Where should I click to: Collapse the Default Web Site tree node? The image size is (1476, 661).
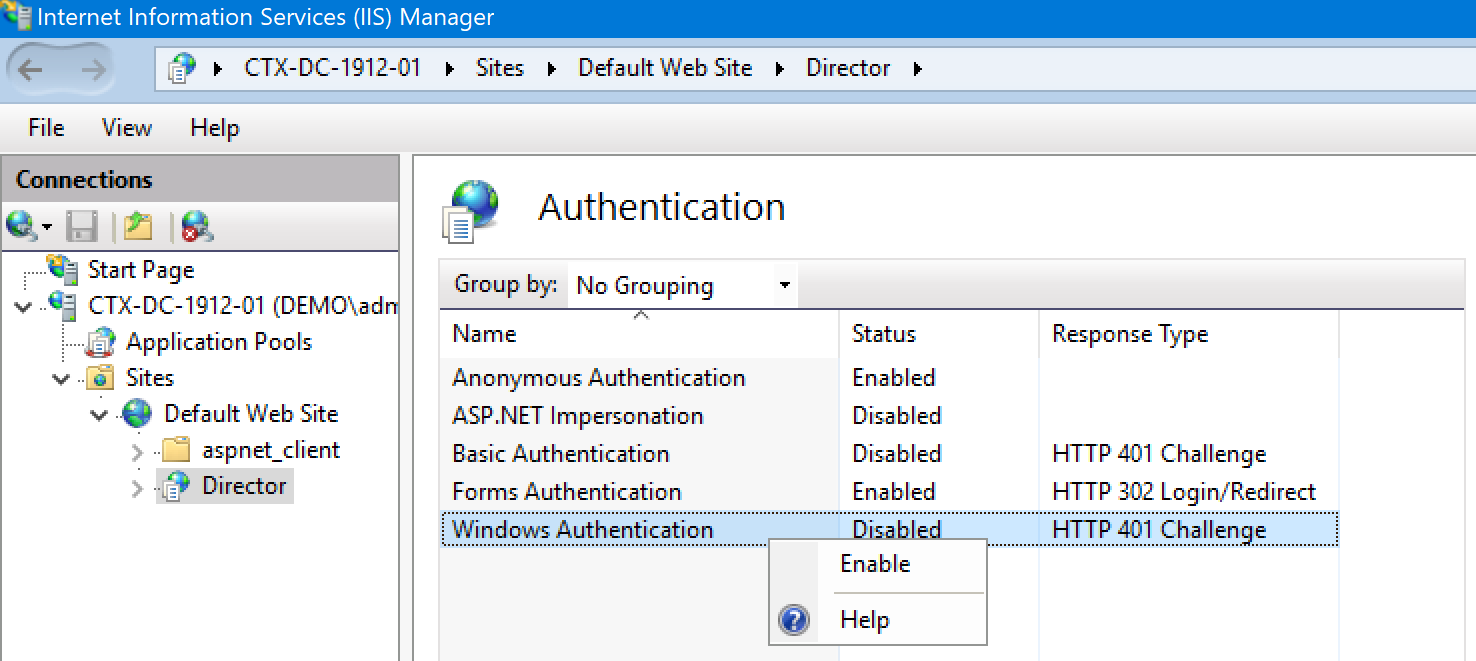point(98,413)
